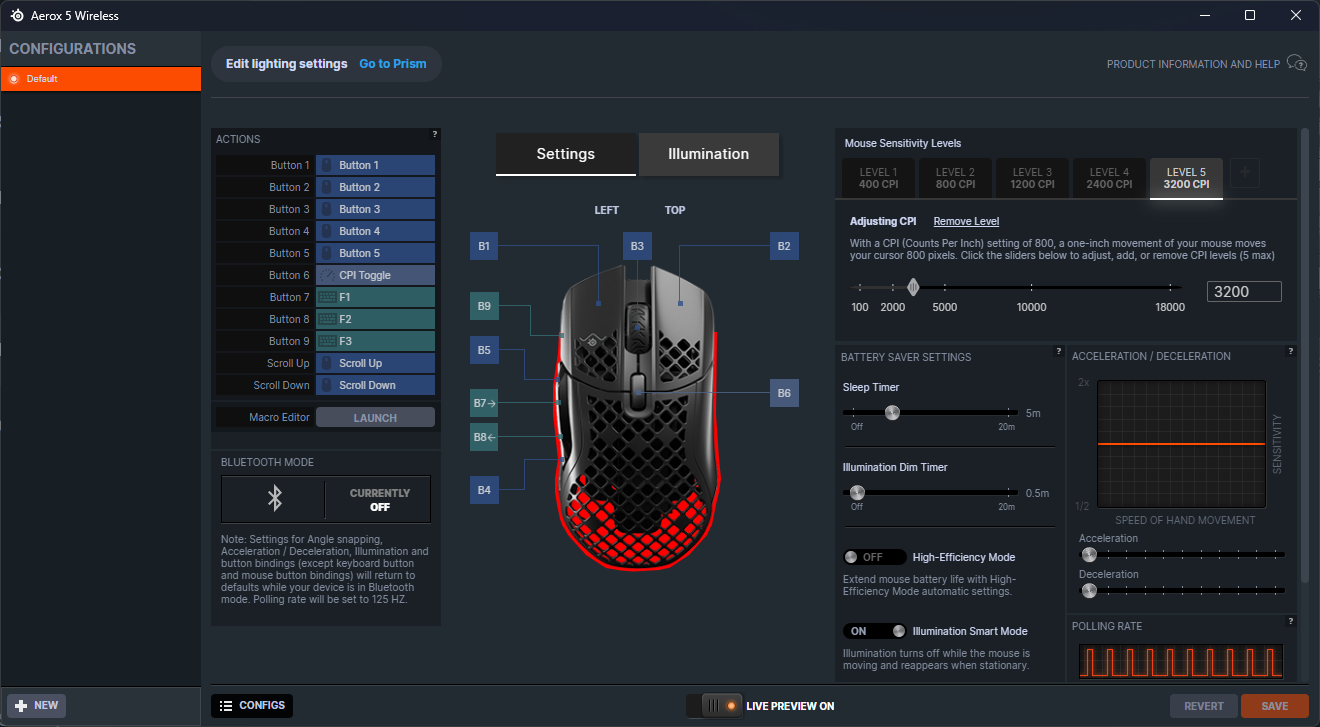The width and height of the screenshot is (1320, 727).
Task: Add a new CPI level with plus
Action: [1244, 172]
